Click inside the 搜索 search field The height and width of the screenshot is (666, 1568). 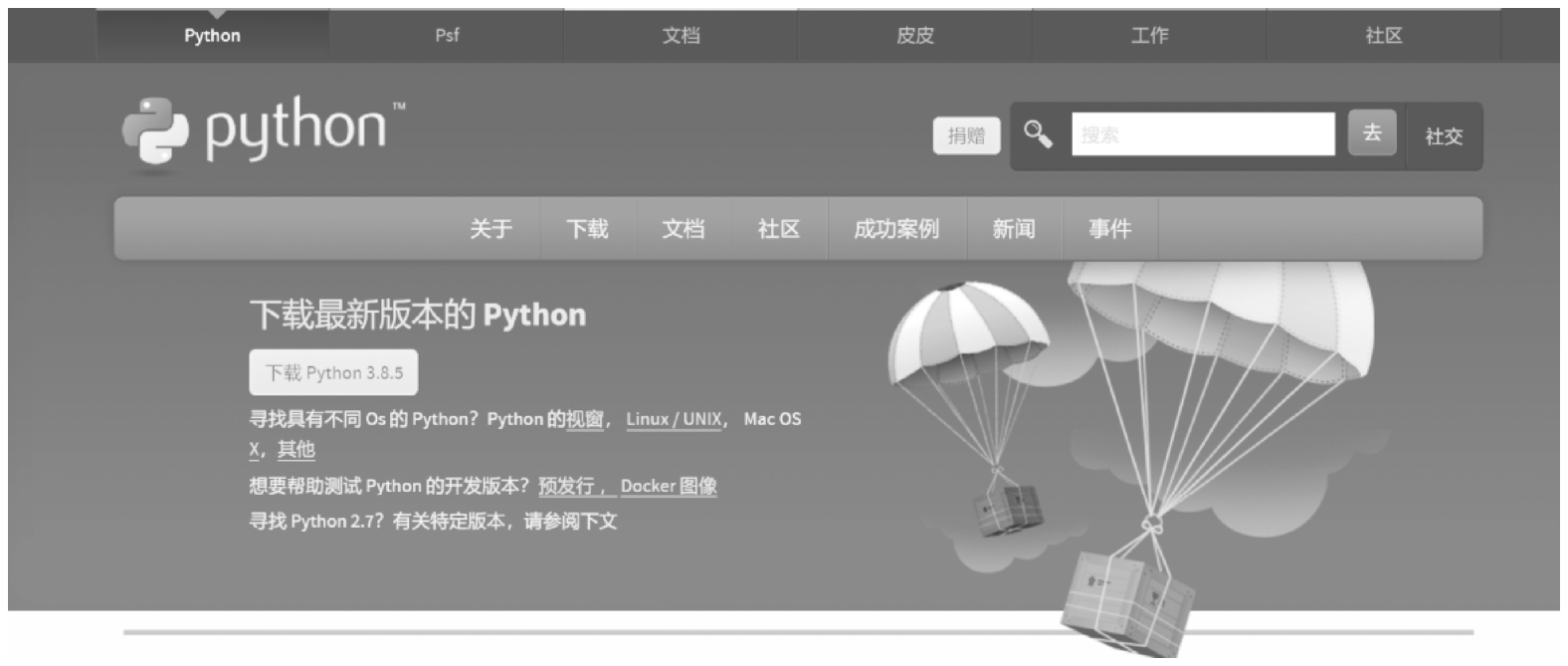1202,134
